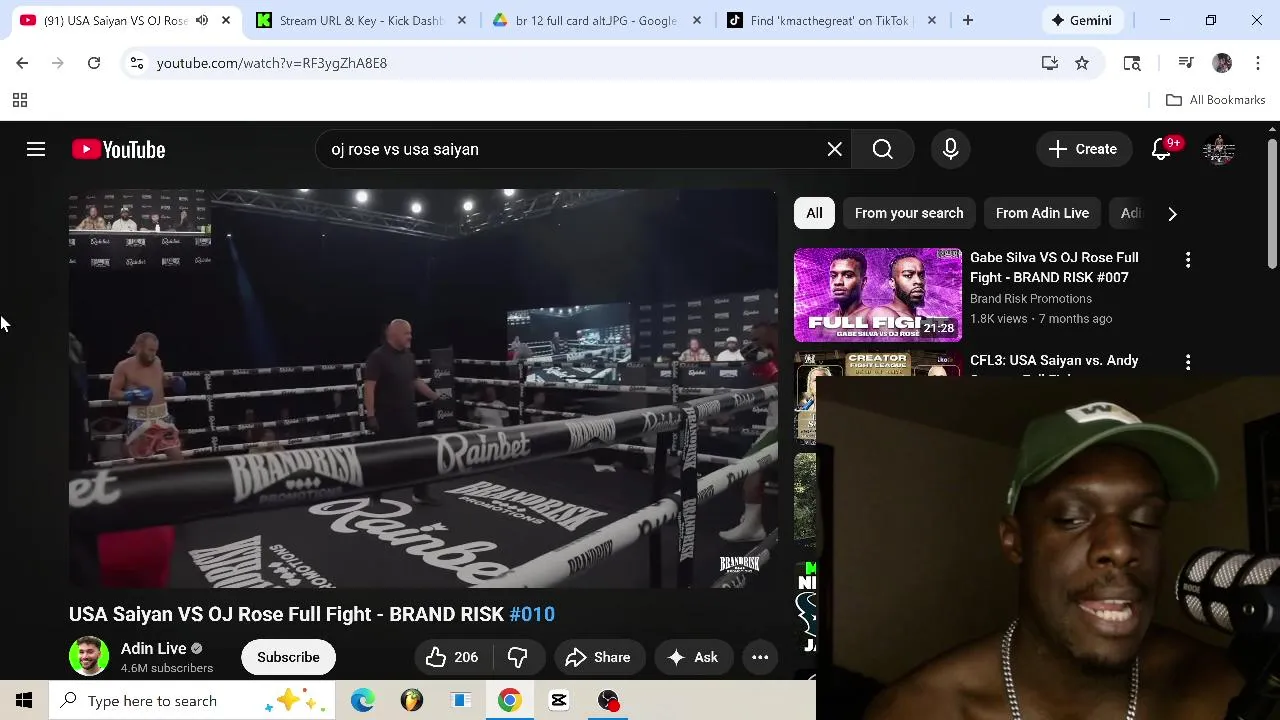The width and height of the screenshot is (1280, 720).
Task: Bookmark this tab with the star icon
Action: point(1082,63)
